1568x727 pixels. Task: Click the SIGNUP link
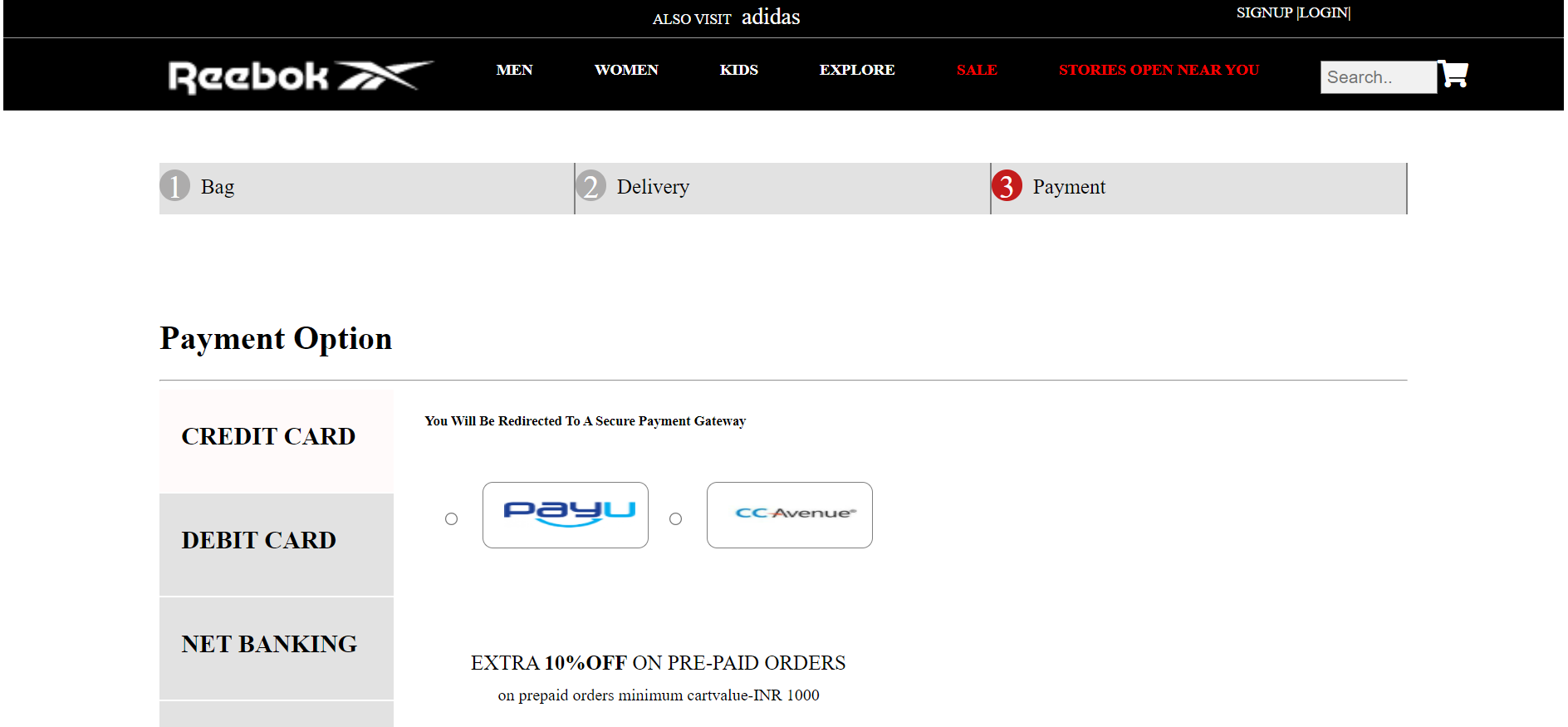click(1265, 12)
